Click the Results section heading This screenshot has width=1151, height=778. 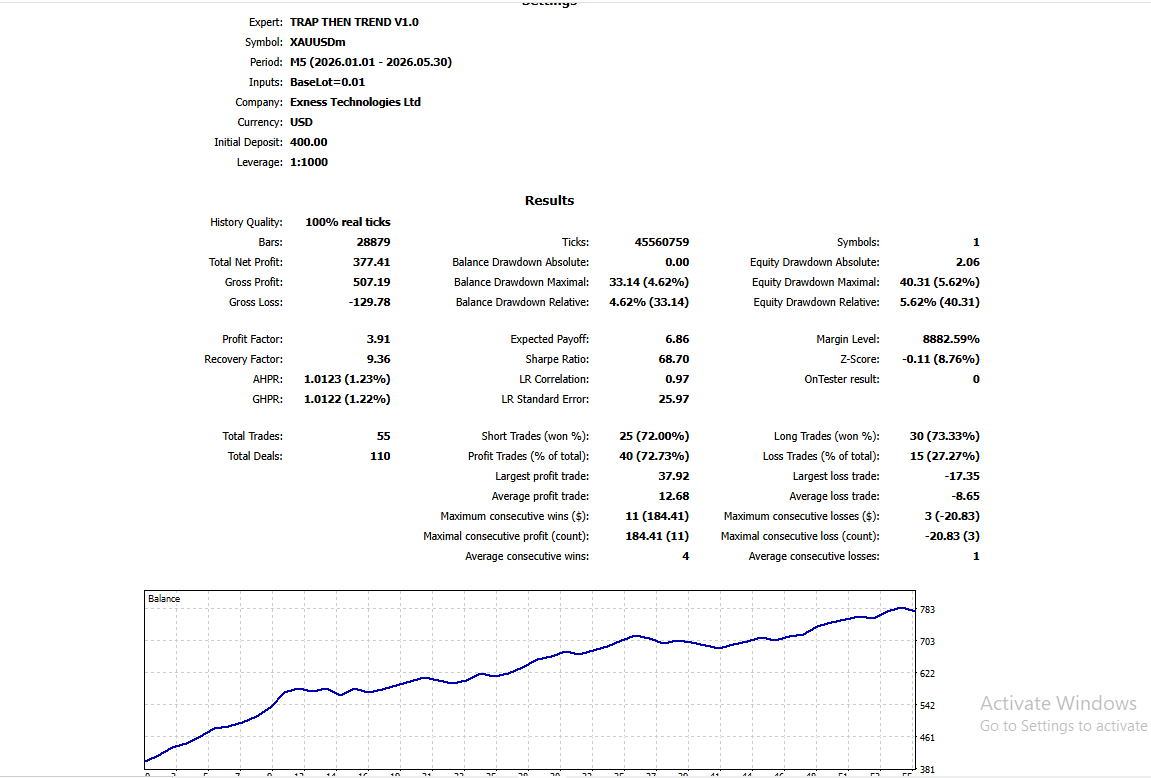click(x=549, y=200)
